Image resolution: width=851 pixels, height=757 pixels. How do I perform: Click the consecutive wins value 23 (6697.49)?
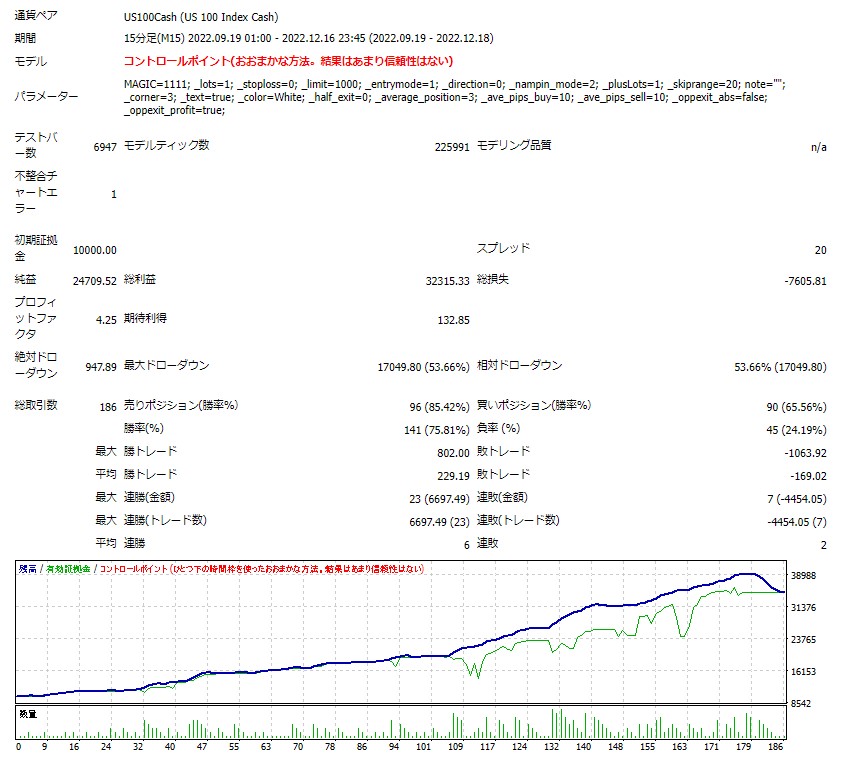coord(439,499)
